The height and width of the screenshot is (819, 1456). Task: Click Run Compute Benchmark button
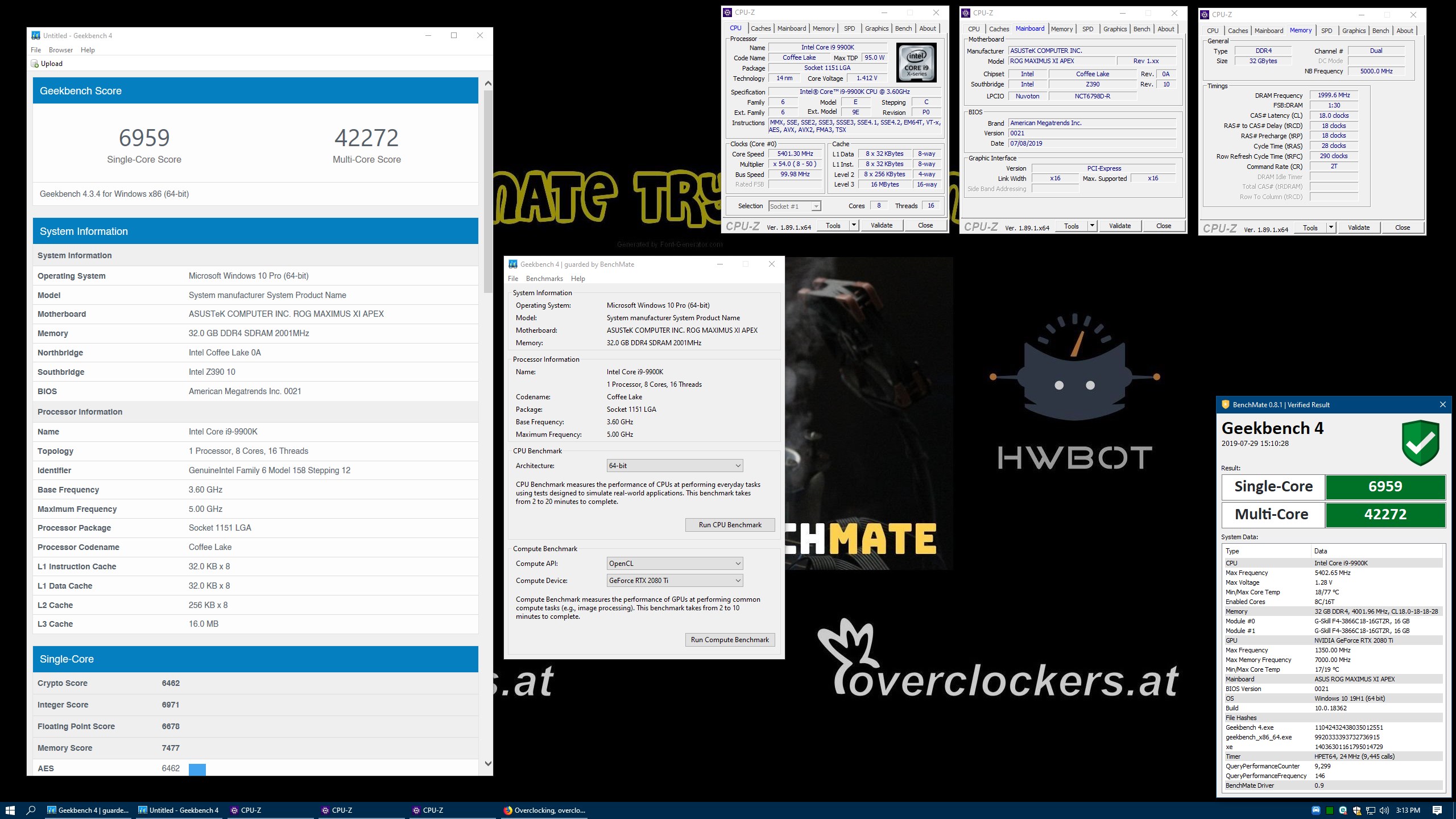730,640
